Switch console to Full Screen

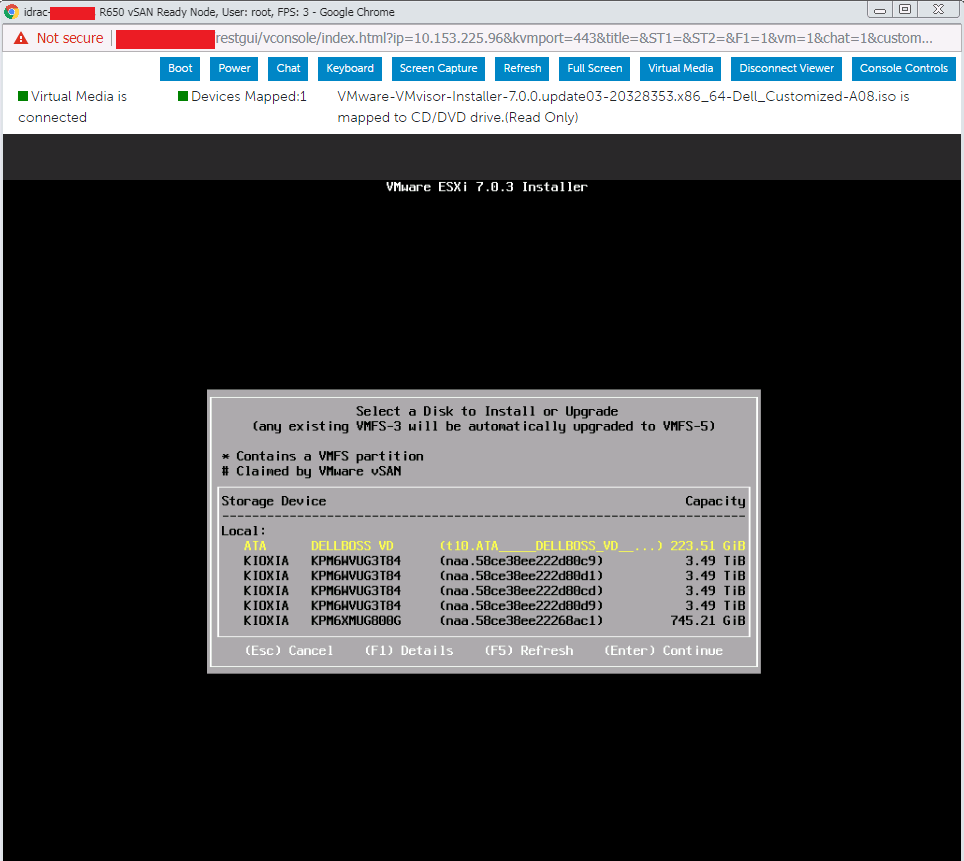click(x=595, y=68)
